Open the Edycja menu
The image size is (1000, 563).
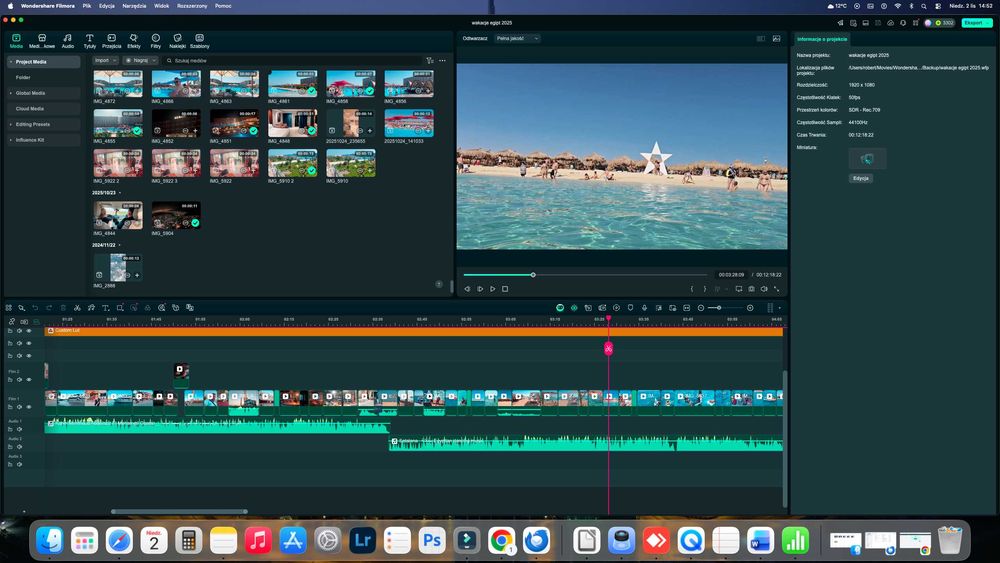[x=107, y=6]
